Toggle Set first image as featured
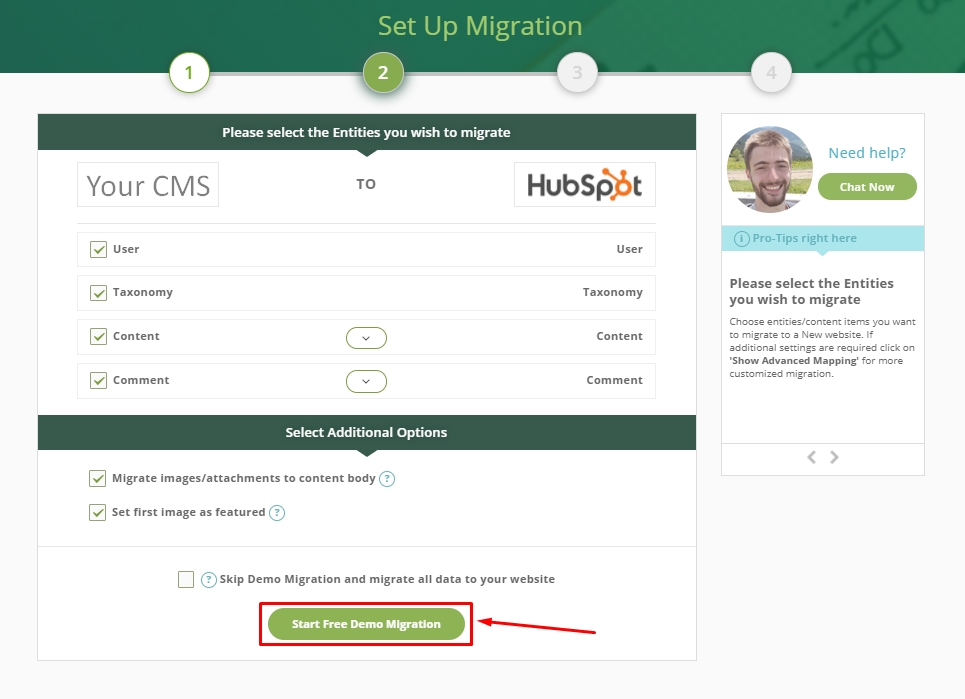 pos(97,513)
